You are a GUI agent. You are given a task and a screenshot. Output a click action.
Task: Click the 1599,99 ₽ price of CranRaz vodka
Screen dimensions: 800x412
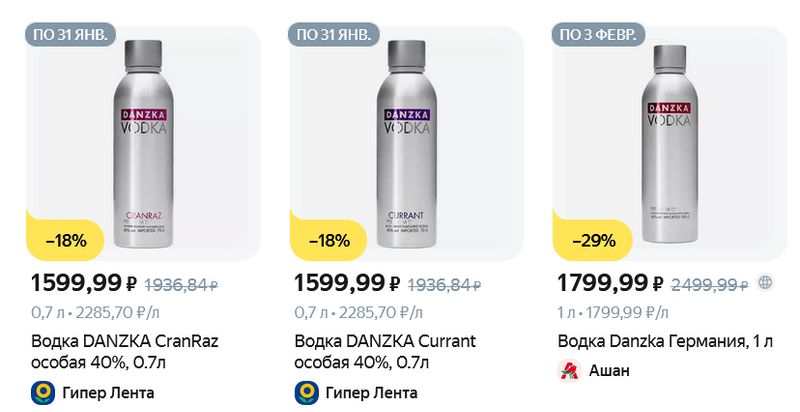point(83,283)
